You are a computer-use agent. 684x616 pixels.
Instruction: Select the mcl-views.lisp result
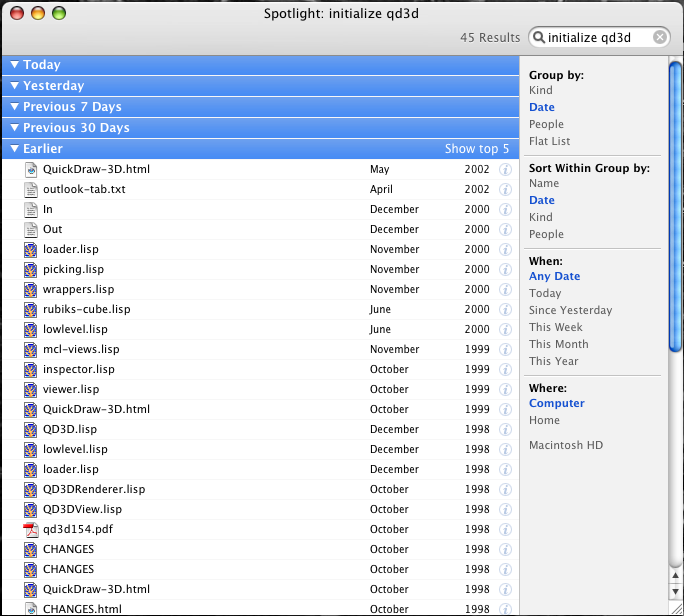click(x=260, y=349)
